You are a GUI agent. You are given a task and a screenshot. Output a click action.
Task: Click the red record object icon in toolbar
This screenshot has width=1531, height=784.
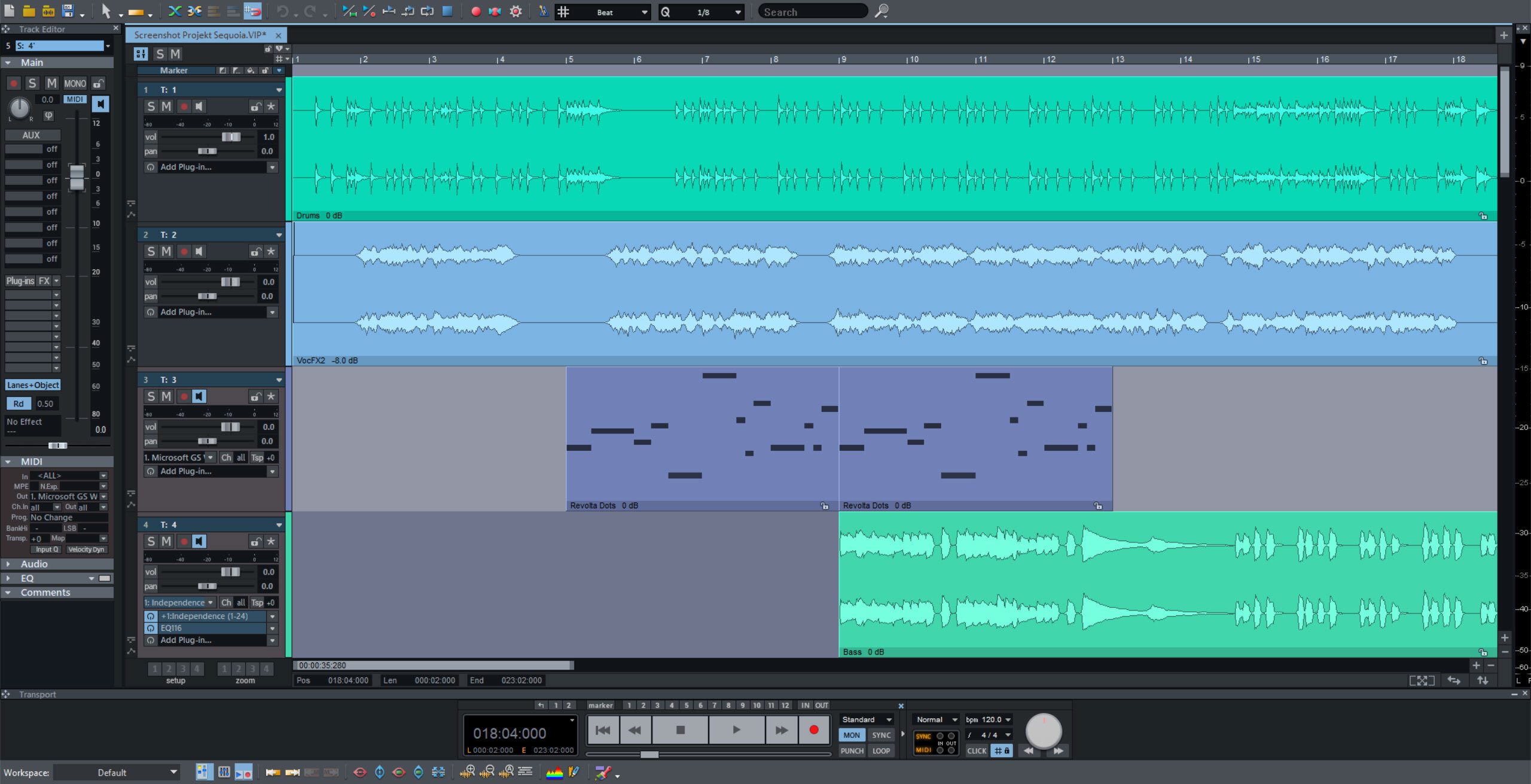pos(475,11)
